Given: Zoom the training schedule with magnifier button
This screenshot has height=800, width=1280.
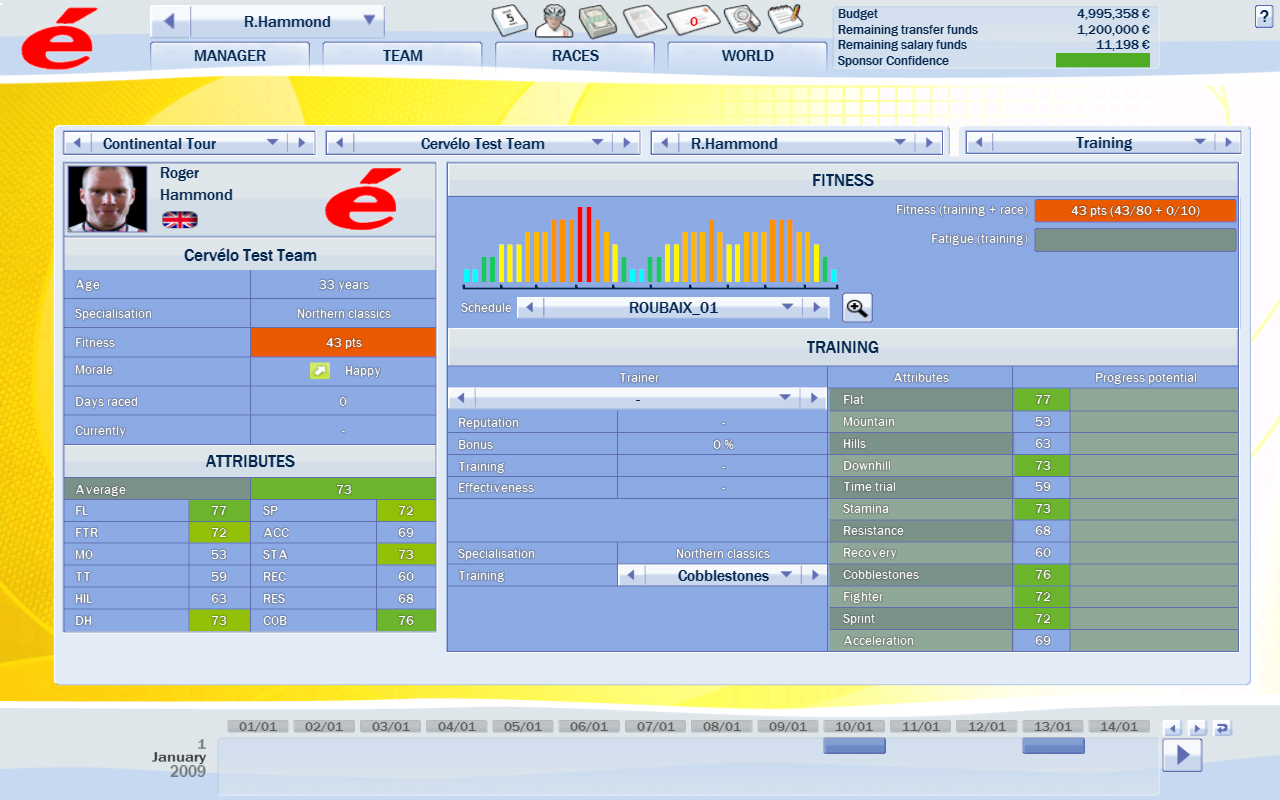Looking at the screenshot, I should (857, 308).
